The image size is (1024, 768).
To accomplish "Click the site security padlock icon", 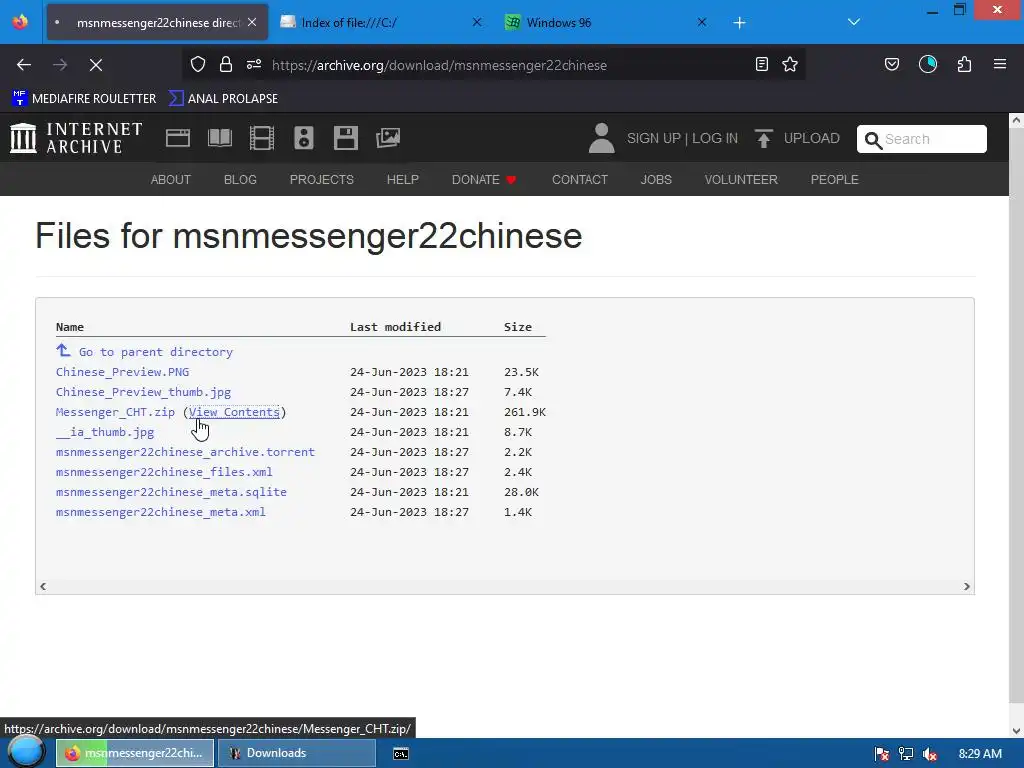I will pos(226,64).
